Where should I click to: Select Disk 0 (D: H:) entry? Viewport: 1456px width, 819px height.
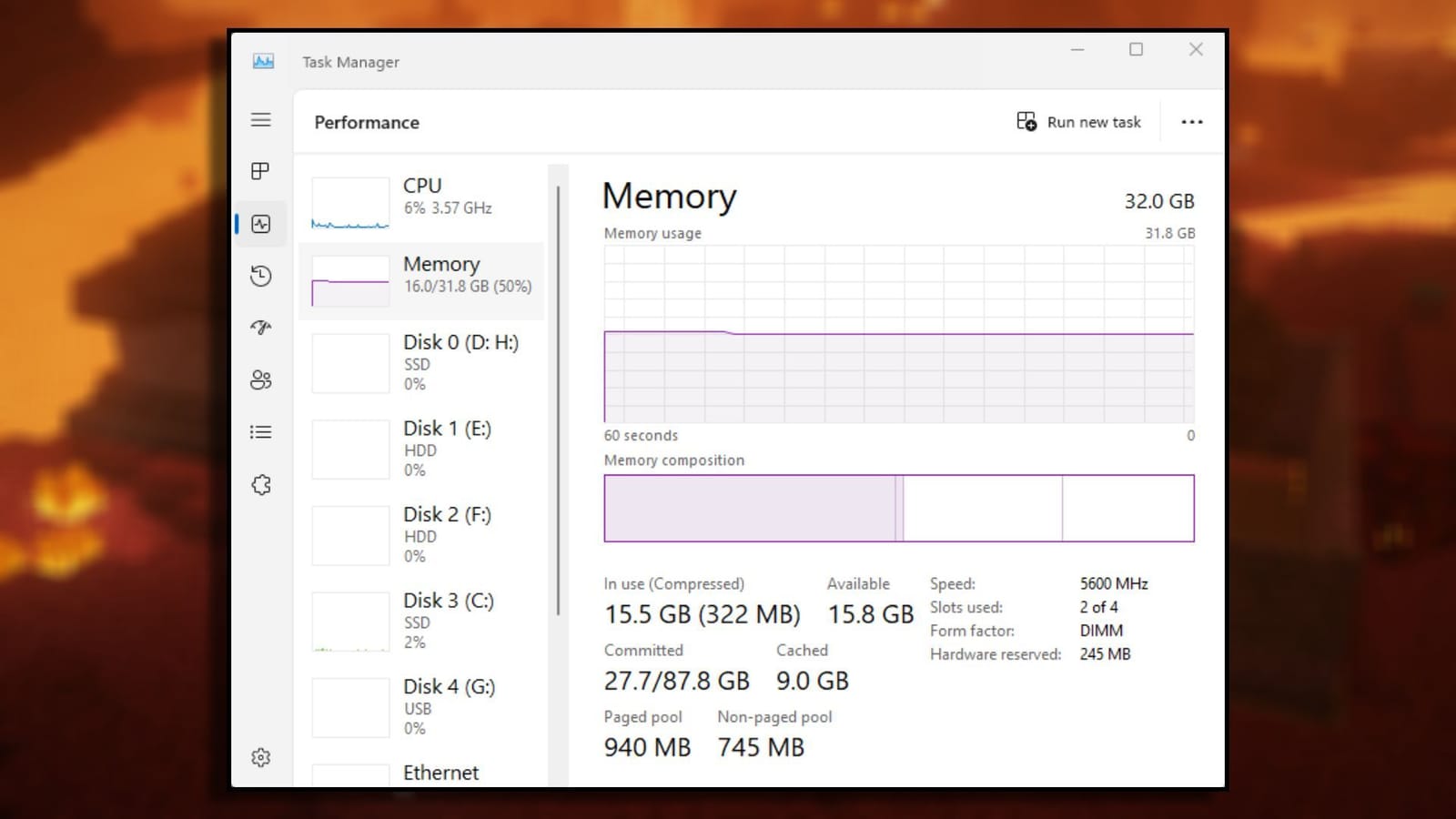pyautogui.click(x=421, y=362)
